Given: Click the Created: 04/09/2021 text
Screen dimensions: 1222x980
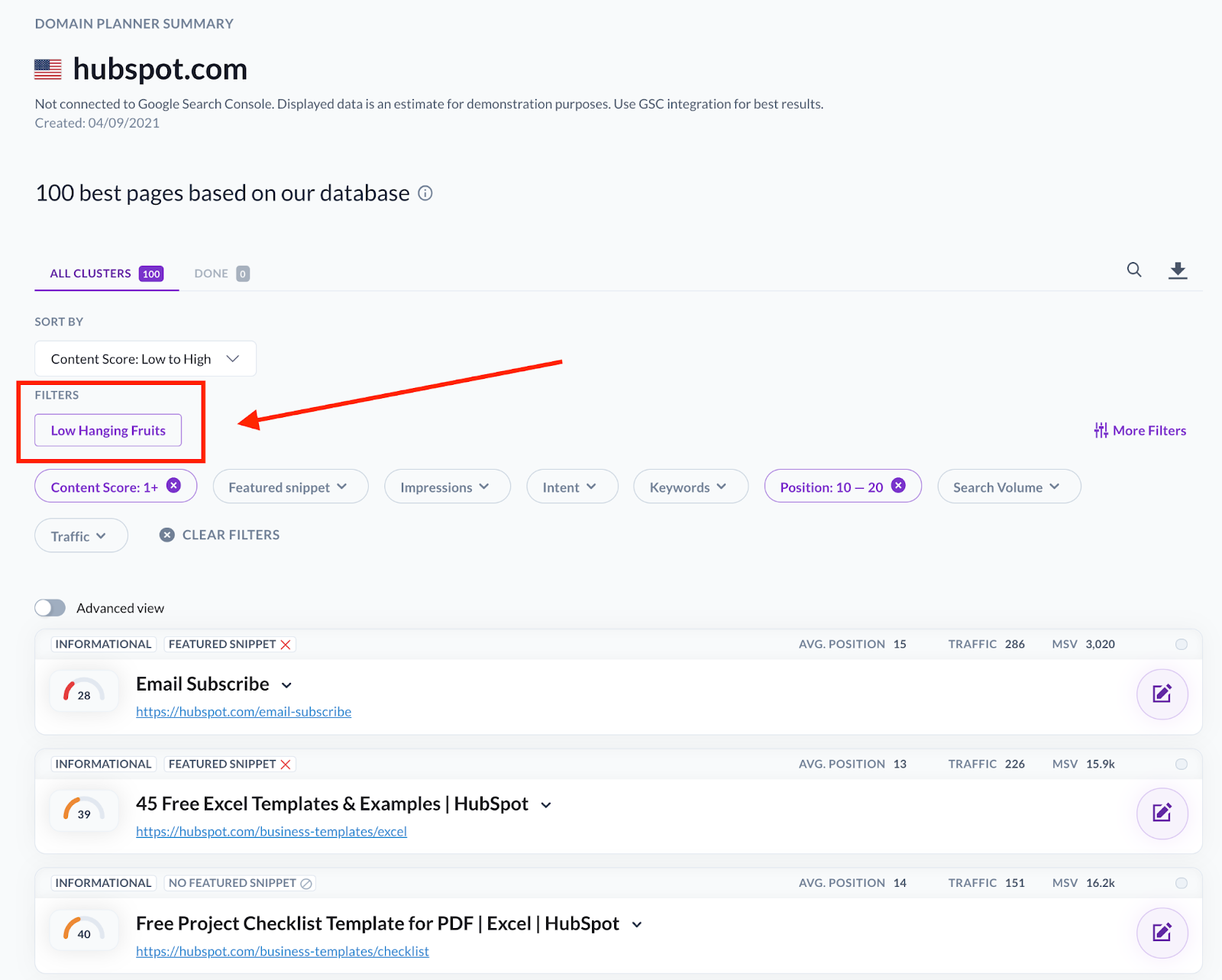Looking at the screenshot, I should pyautogui.click(x=97, y=123).
